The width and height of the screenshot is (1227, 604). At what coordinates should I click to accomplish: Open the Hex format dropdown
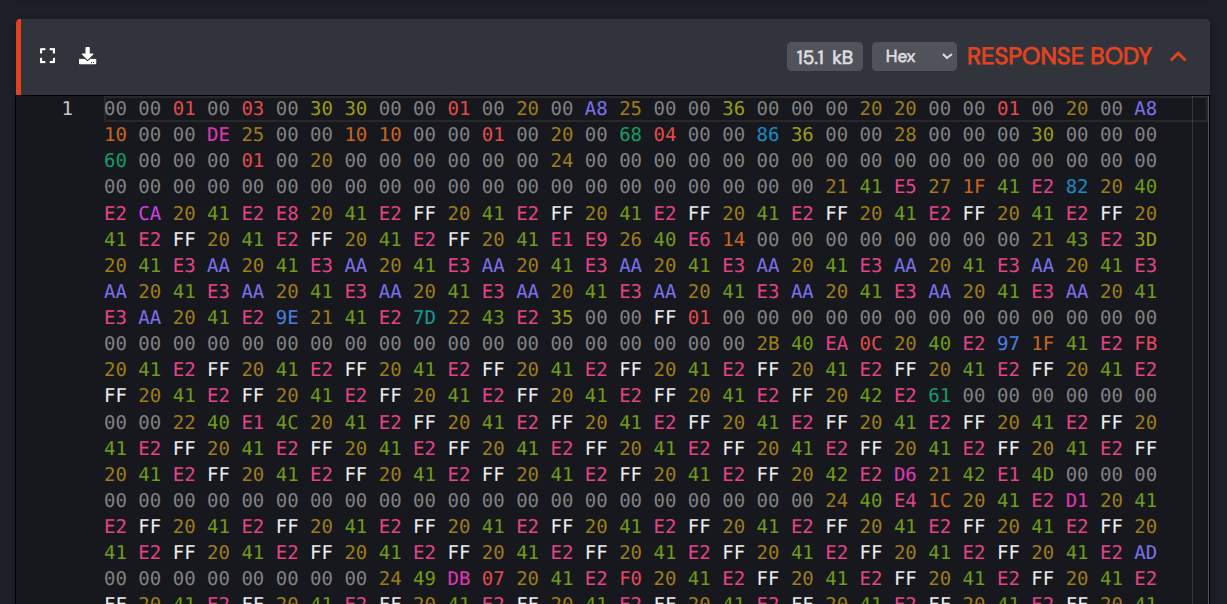914,57
